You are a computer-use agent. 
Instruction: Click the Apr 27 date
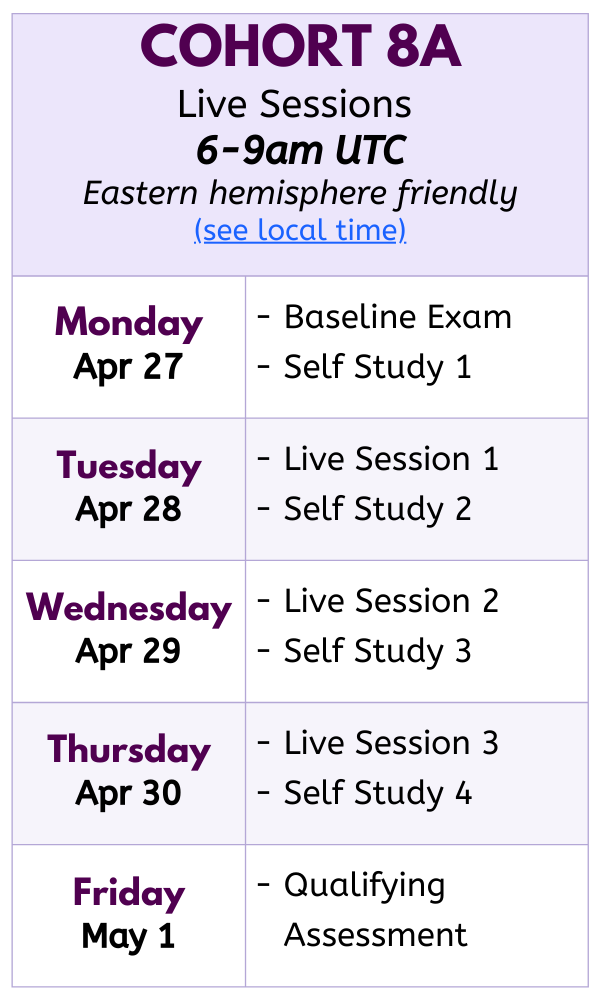128,367
